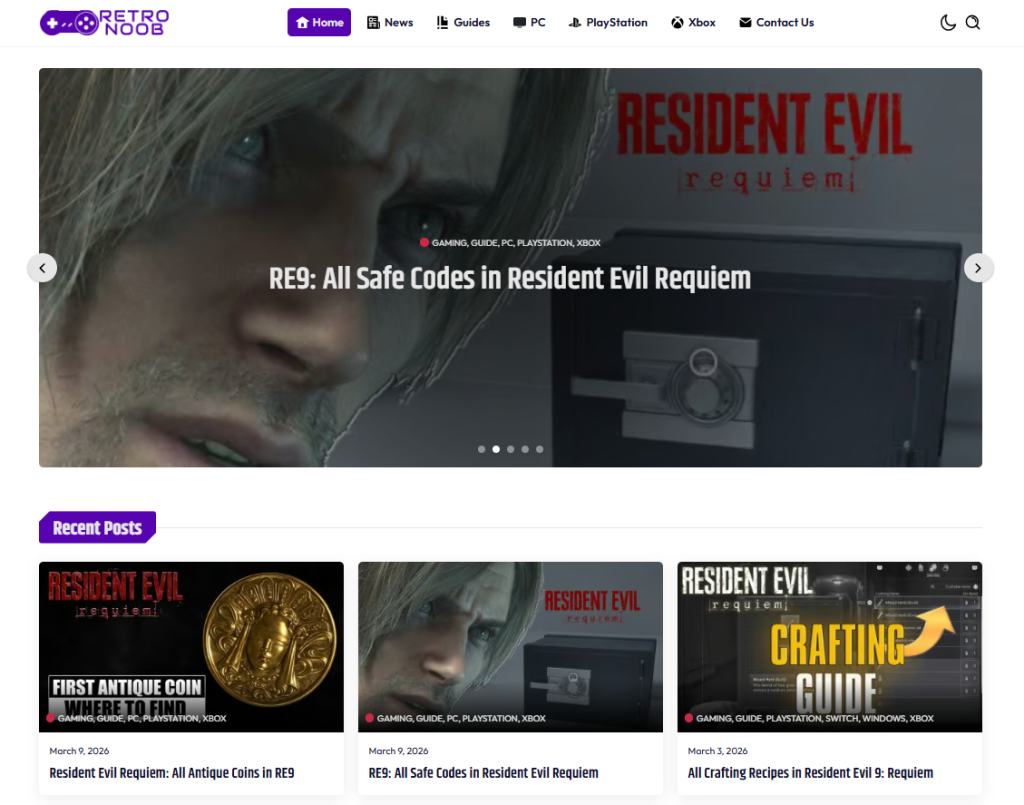
Task: Open the Guides menu section
Action: pos(463,22)
